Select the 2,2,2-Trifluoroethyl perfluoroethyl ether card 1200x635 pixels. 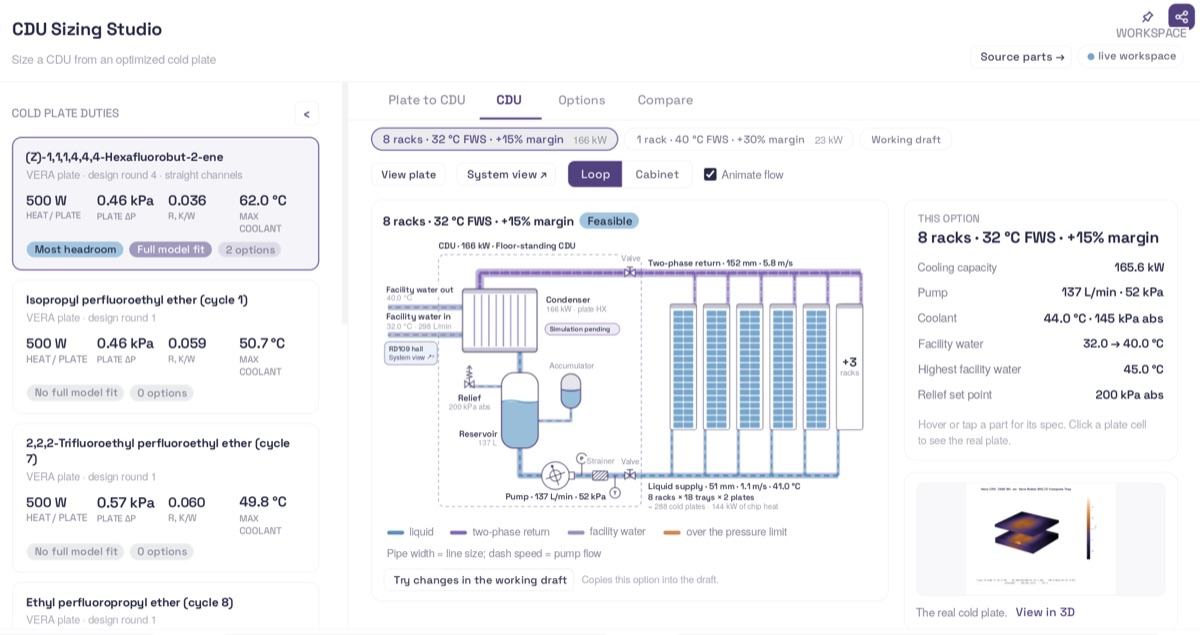pos(166,498)
